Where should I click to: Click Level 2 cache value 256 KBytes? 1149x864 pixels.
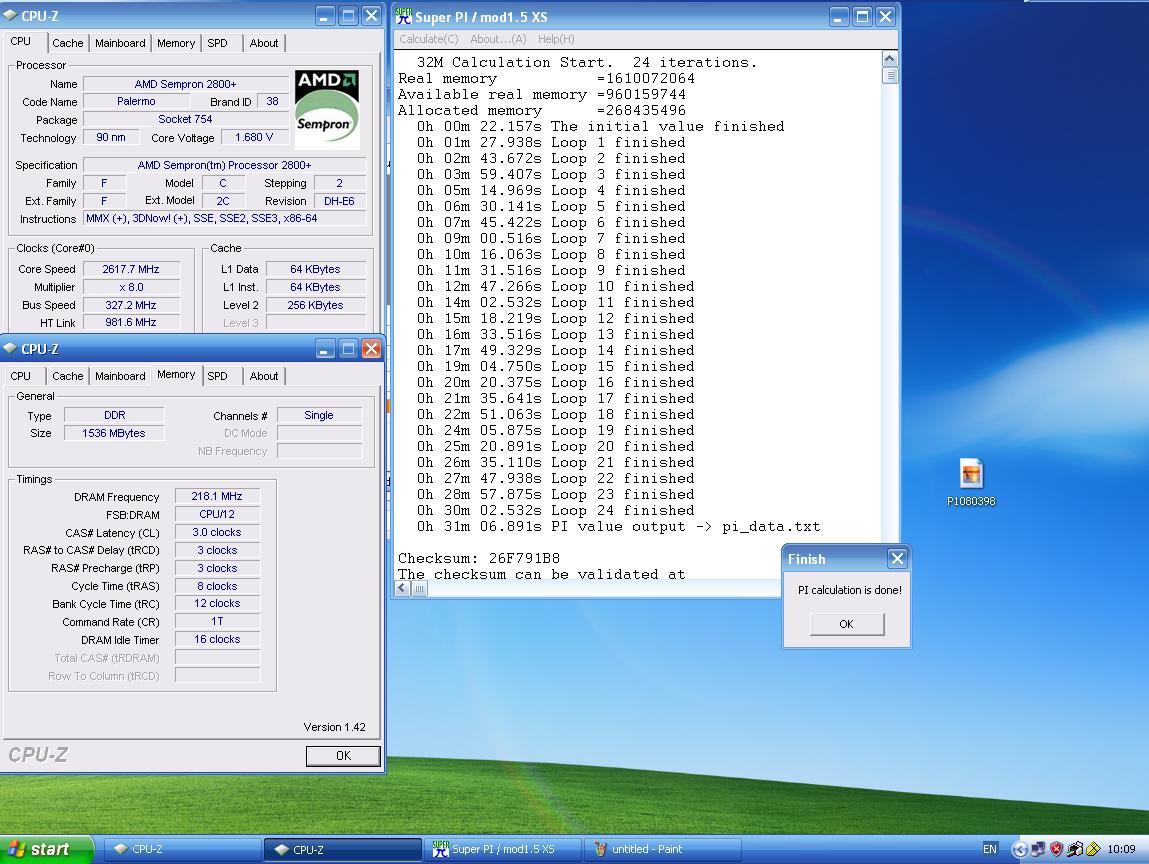[x=315, y=305]
